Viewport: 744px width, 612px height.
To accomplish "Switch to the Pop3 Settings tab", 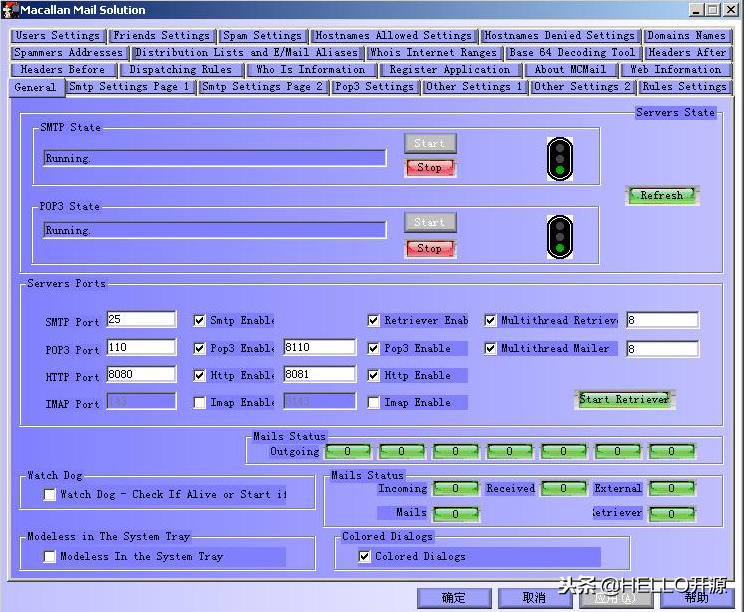I will 375,87.
